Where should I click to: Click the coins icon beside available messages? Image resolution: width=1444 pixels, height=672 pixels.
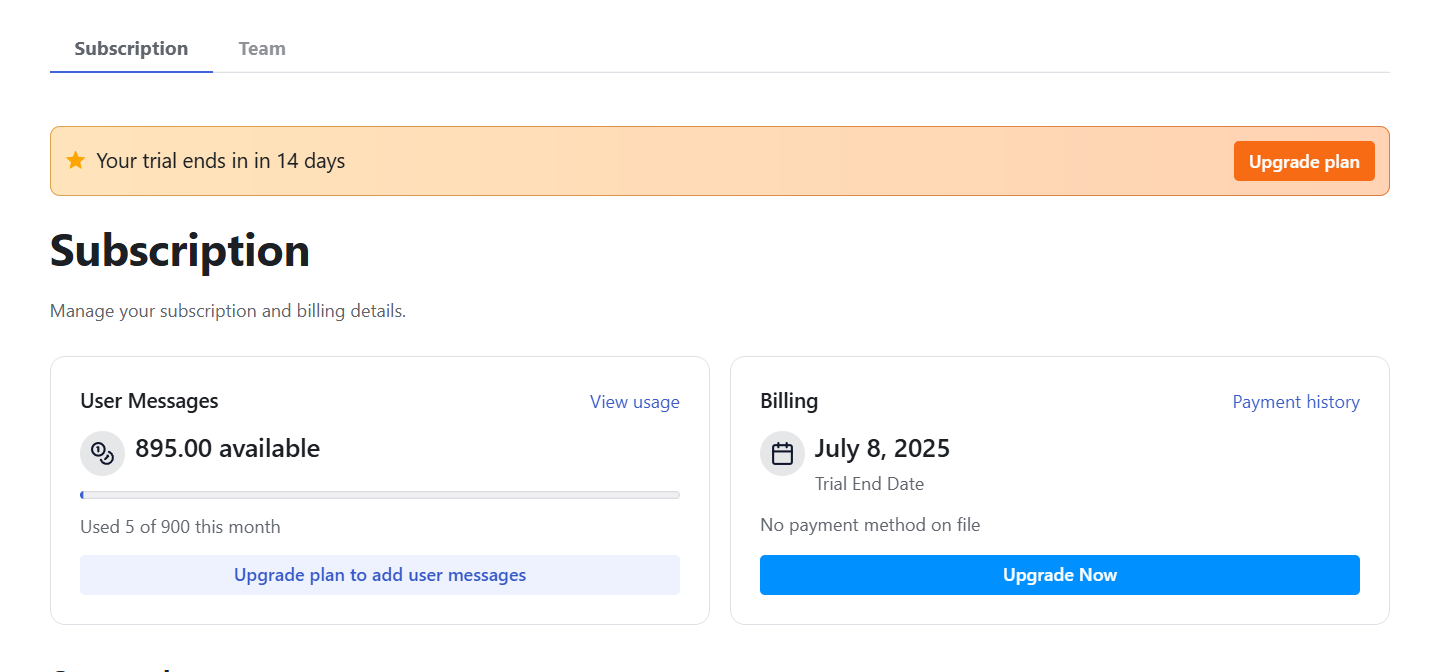pyautogui.click(x=102, y=453)
